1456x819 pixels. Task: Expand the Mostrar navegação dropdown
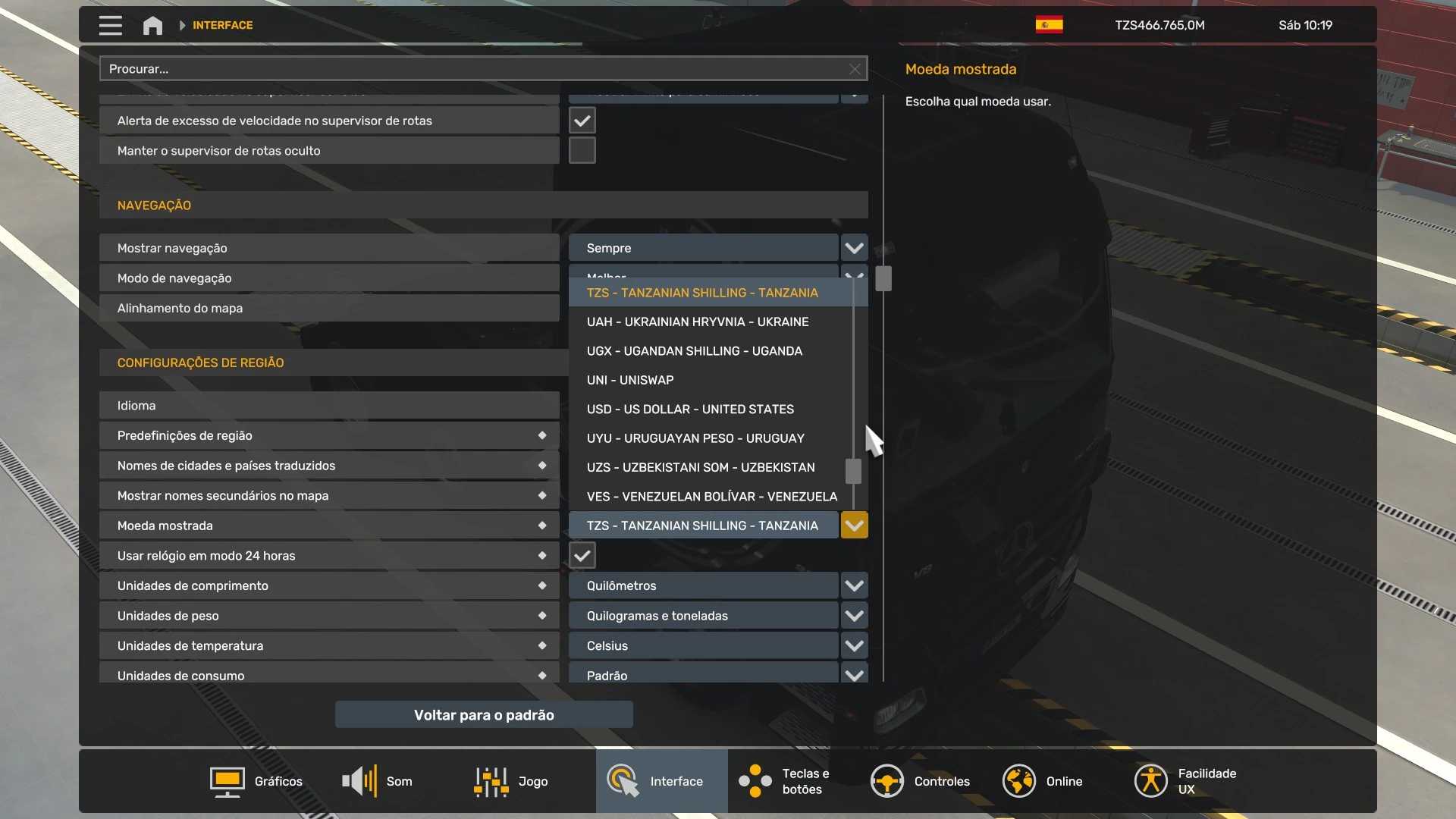(854, 248)
